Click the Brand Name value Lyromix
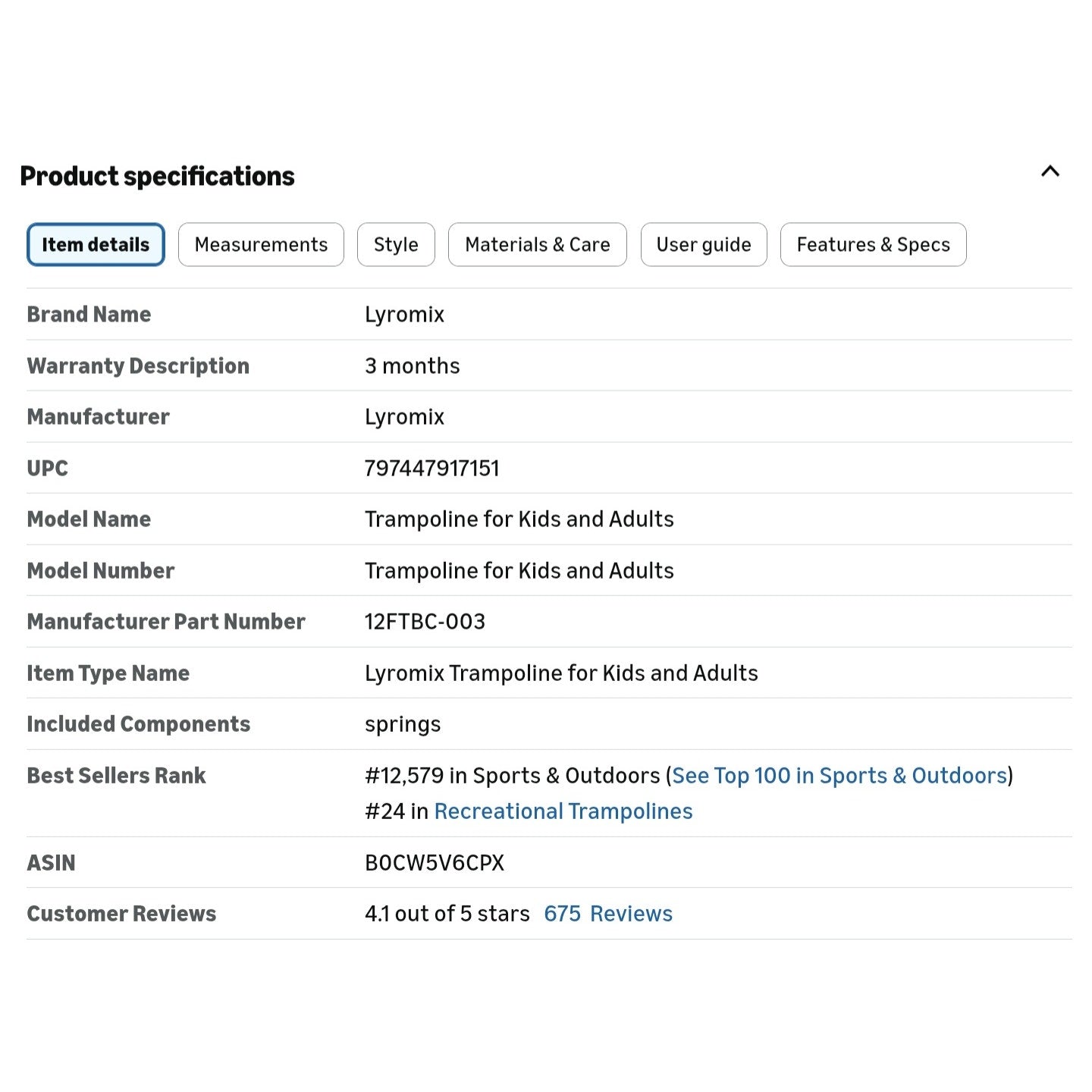 (404, 314)
